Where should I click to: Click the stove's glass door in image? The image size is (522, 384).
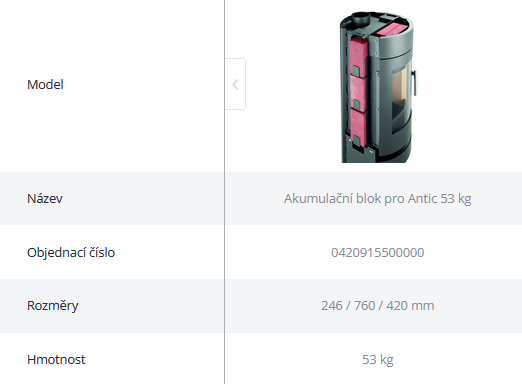400,93
